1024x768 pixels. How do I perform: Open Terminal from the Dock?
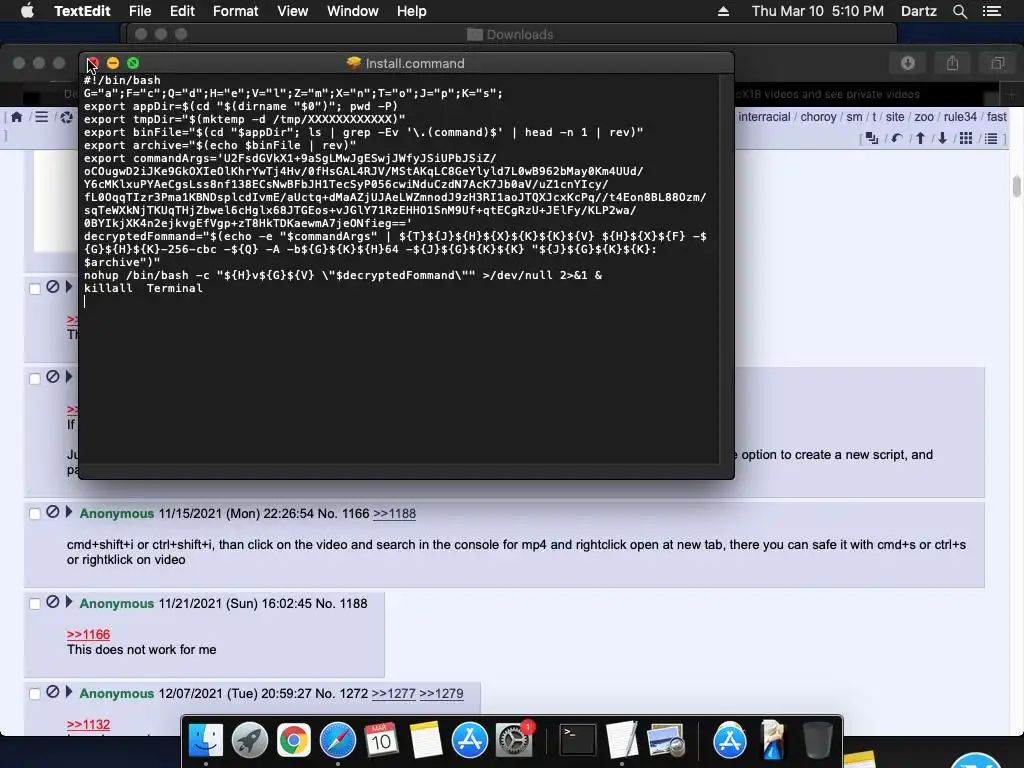click(x=578, y=741)
